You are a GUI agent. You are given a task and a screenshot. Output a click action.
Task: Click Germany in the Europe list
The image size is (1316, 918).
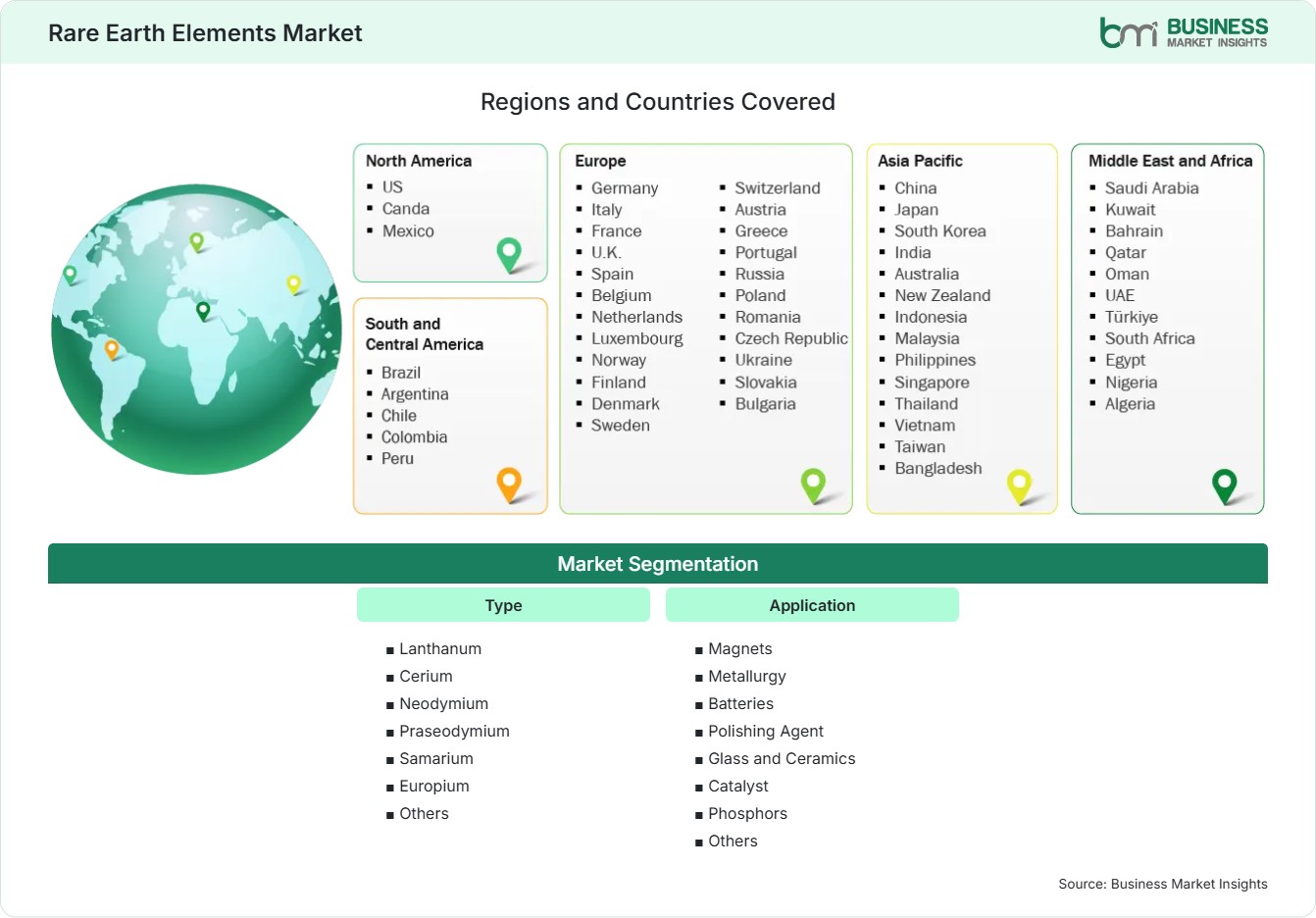625,188
